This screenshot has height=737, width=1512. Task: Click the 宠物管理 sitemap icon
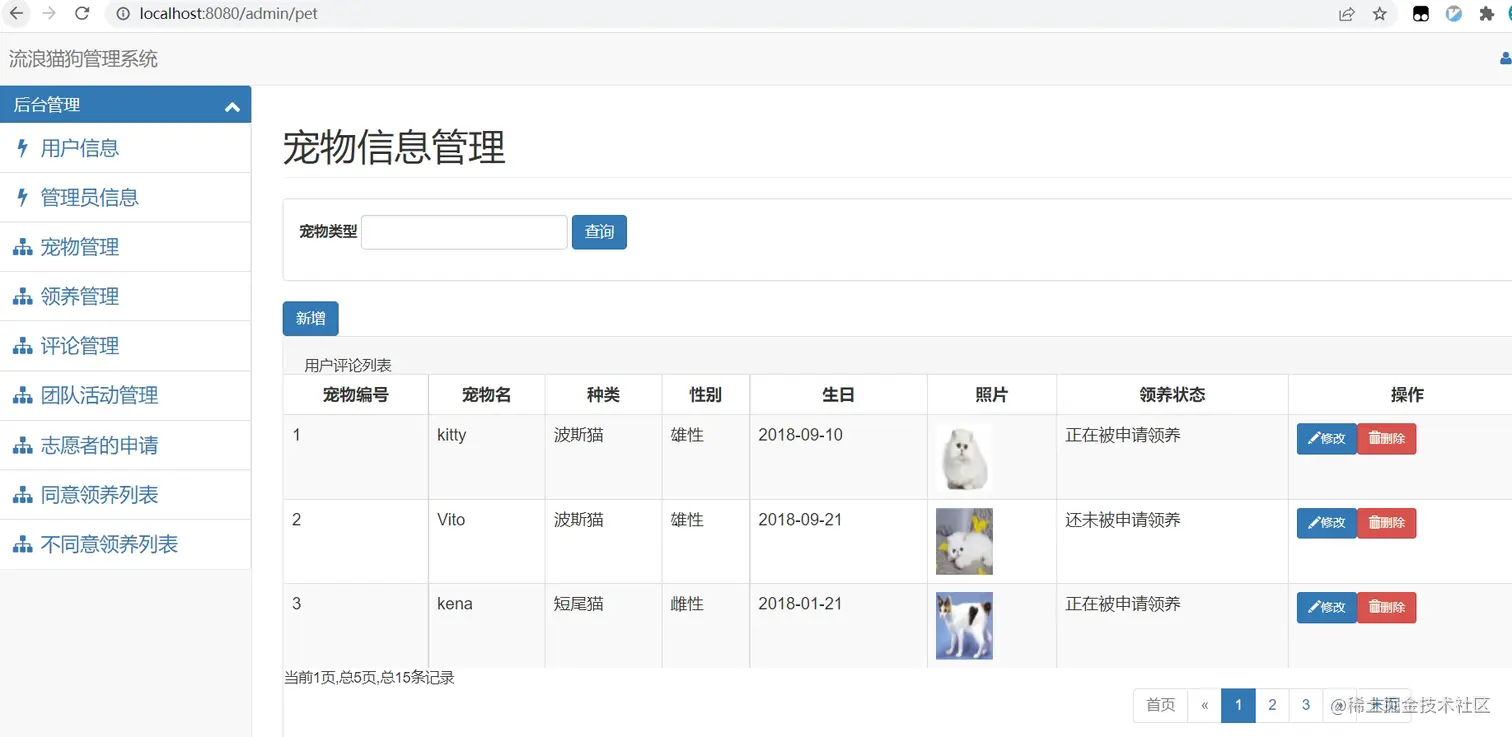pyautogui.click(x=22, y=246)
